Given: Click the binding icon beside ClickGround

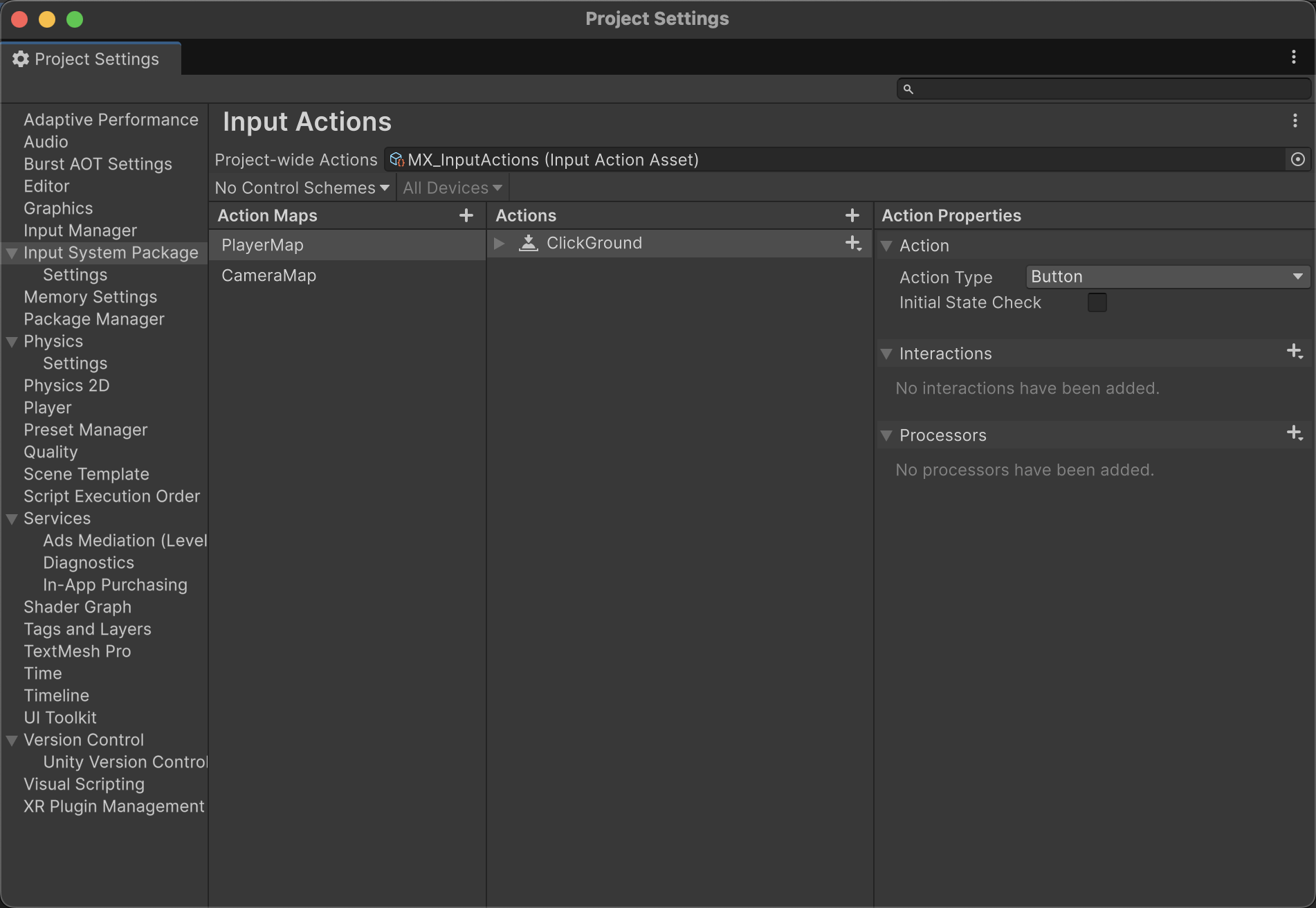Looking at the screenshot, I should pos(529,243).
